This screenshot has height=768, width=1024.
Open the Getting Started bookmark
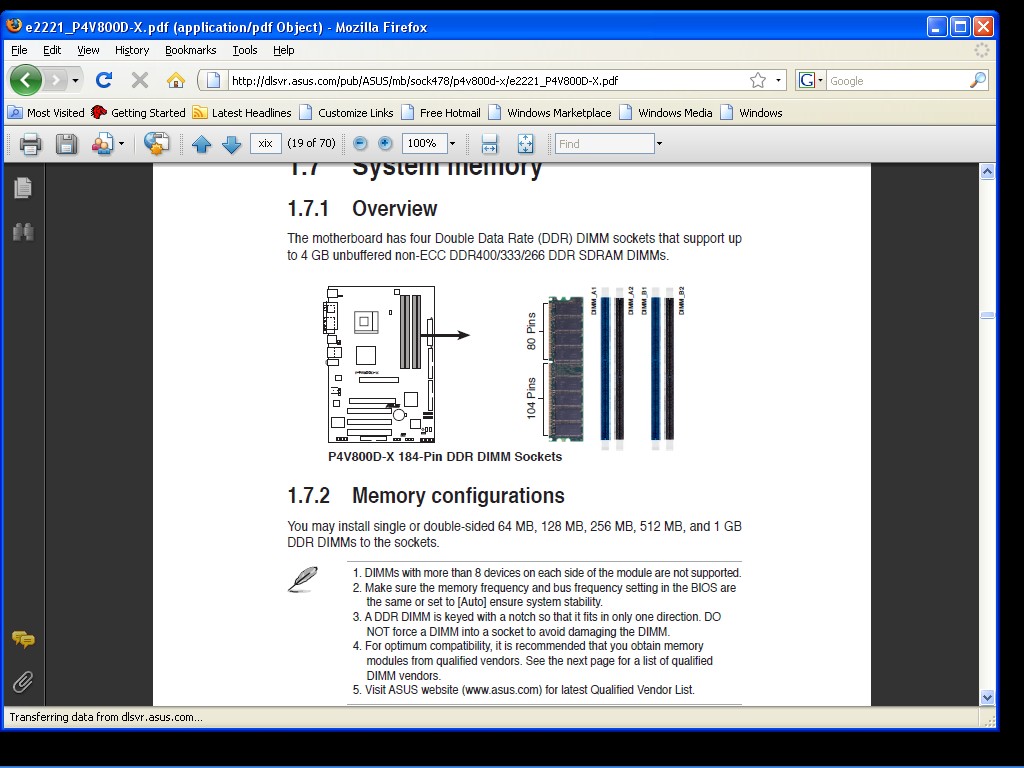pos(138,113)
